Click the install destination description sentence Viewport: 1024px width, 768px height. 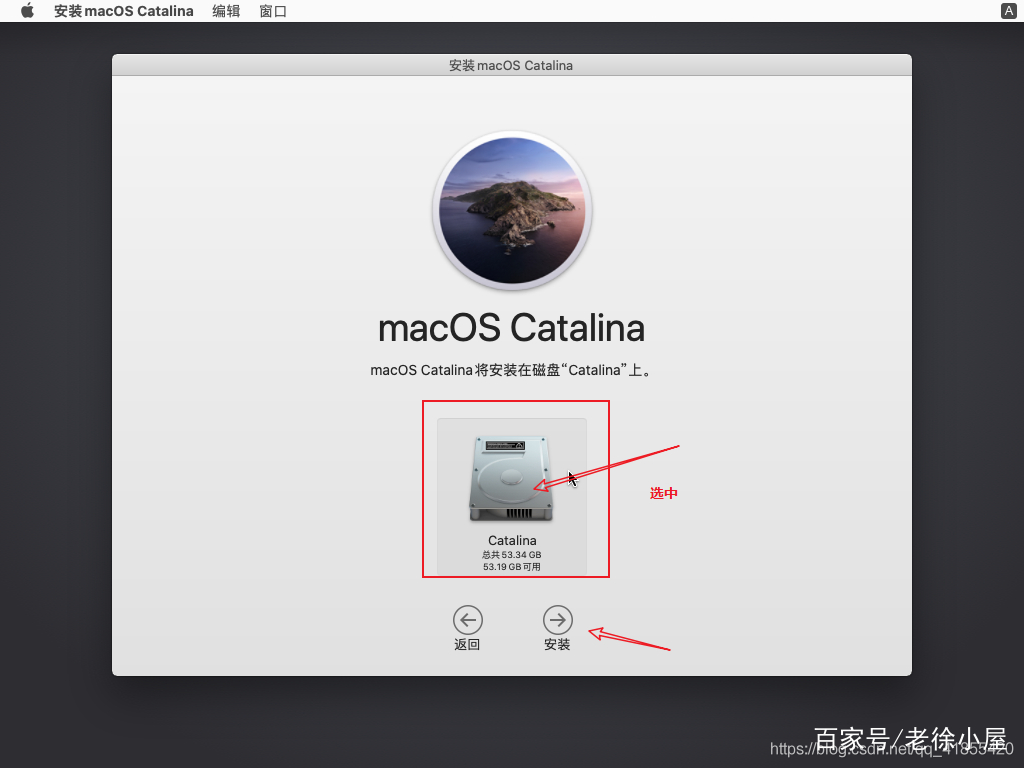[511, 370]
